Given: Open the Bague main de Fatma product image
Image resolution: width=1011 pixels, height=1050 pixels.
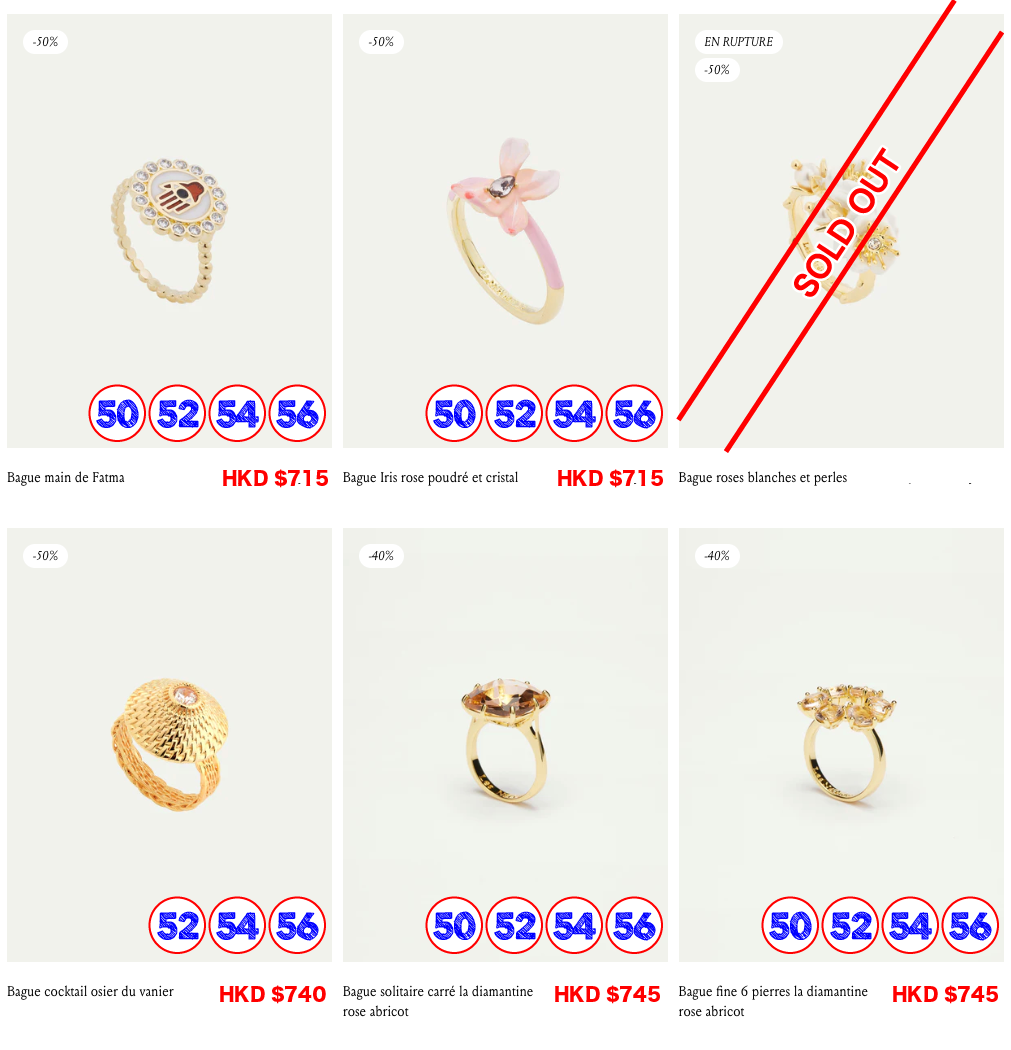Looking at the screenshot, I should (169, 231).
